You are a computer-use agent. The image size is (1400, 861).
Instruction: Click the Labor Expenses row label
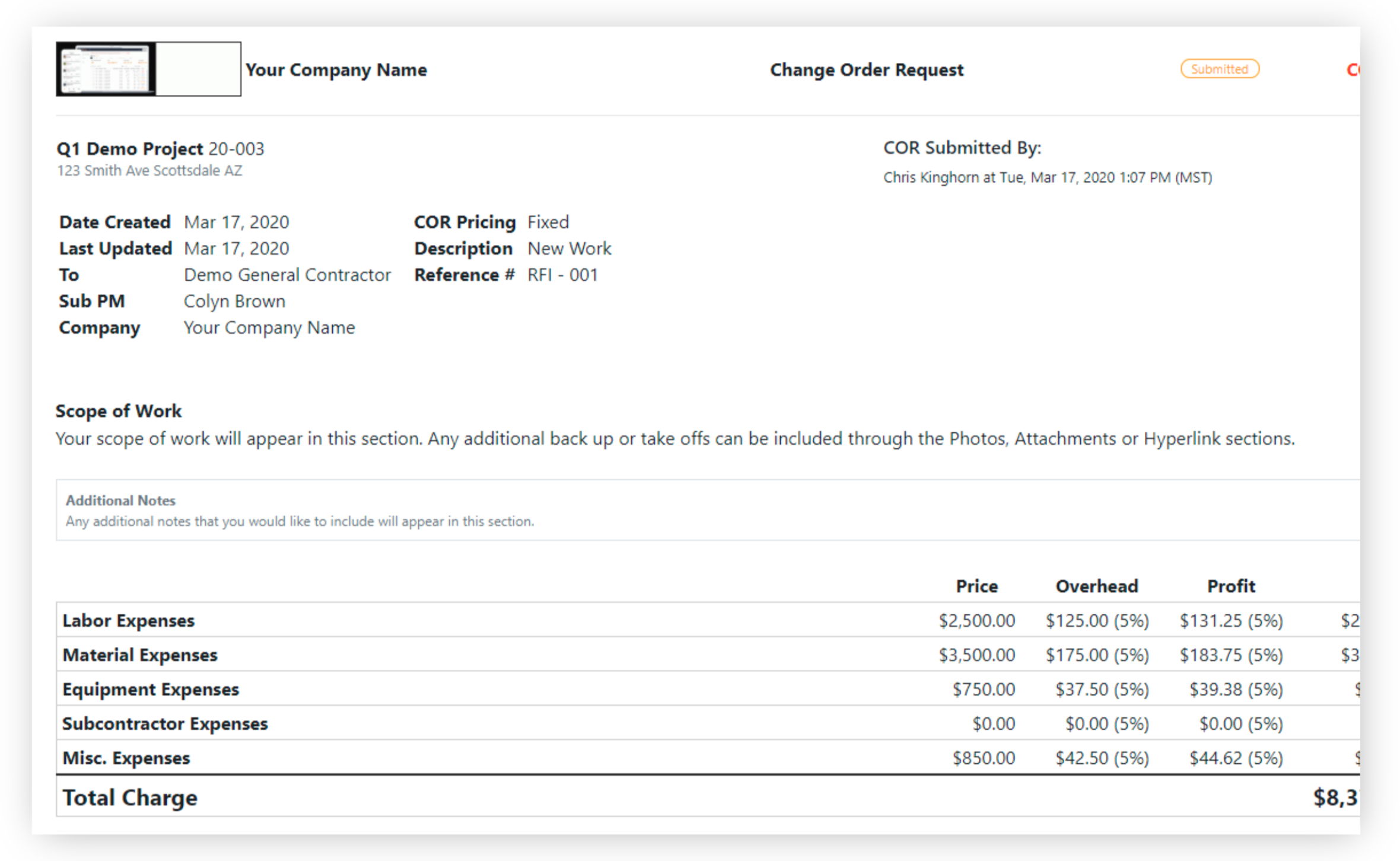[x=128, y=620]
